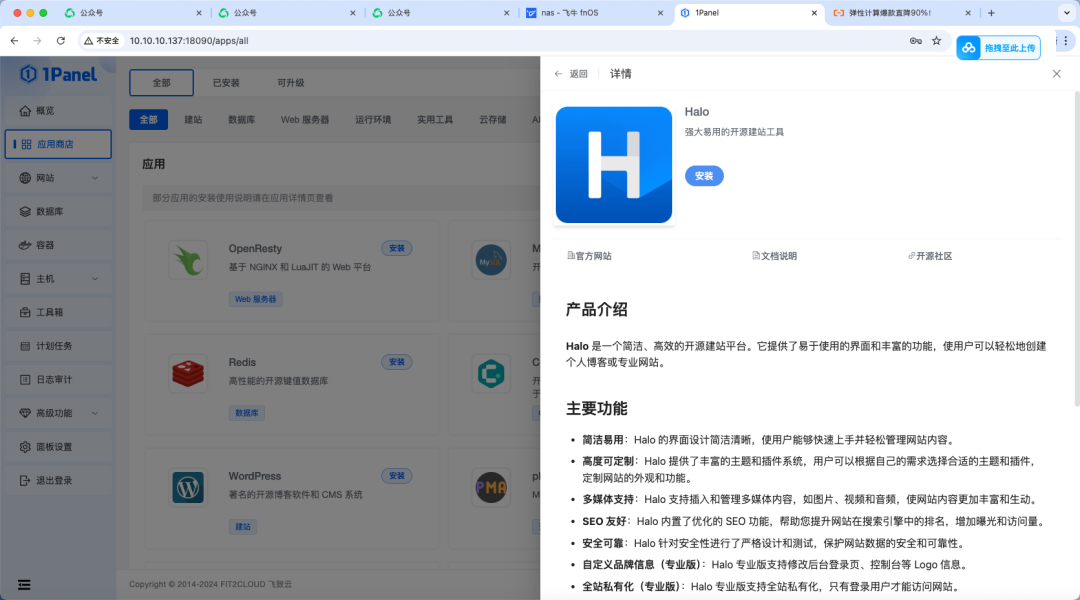1080x600 pixels.
Task: Click the 拖拽至此上传 upload button
Action: (x=999, y=48)
